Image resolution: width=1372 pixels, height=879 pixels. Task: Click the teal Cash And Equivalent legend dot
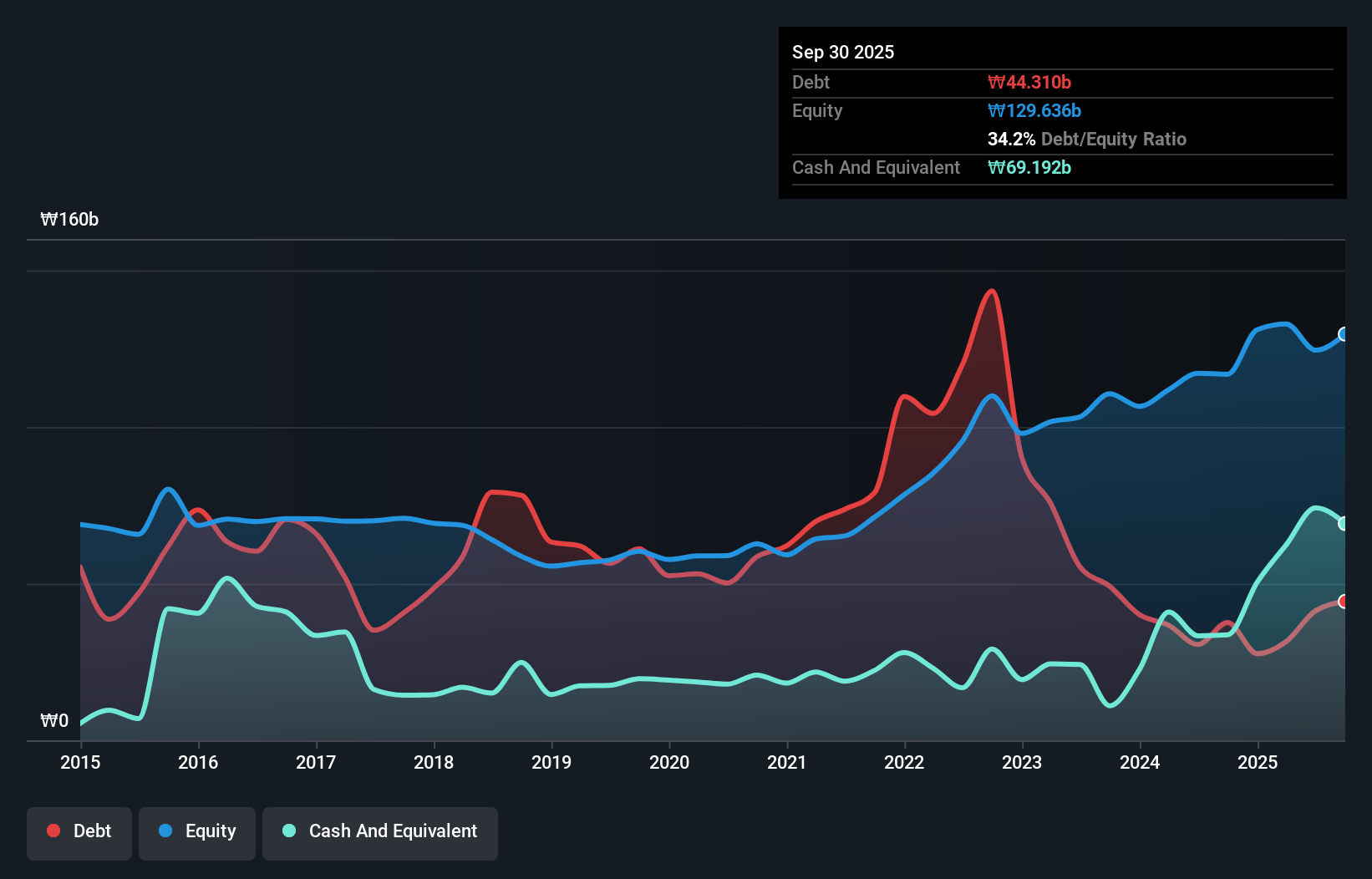pyautogui.click(x=288, y=831)
